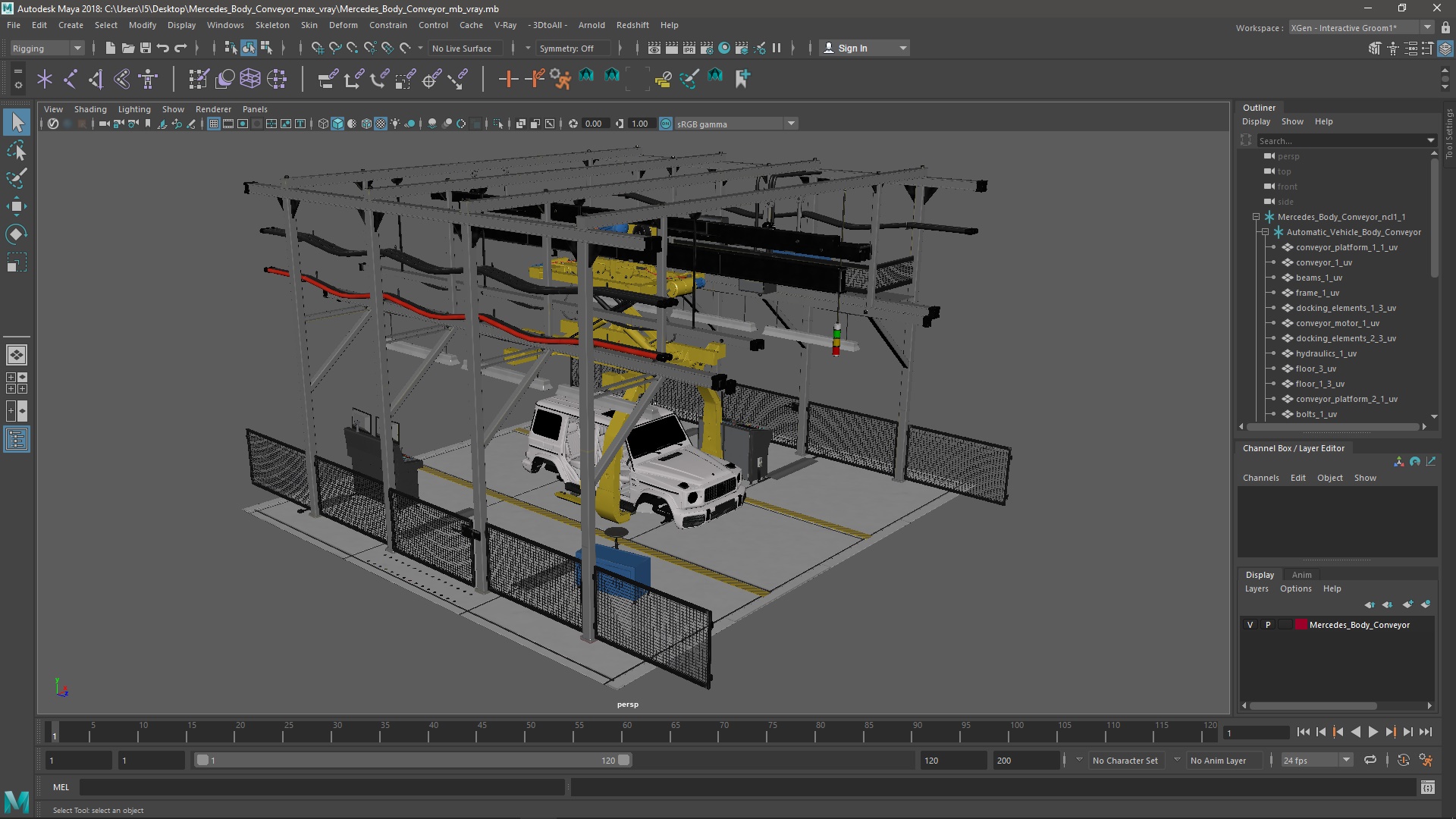
Task: Open the Skeleton menu
Action: (272, 25)
